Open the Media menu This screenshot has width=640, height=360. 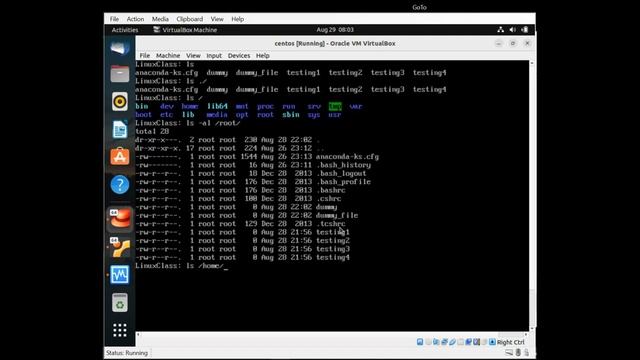[160, 19]
